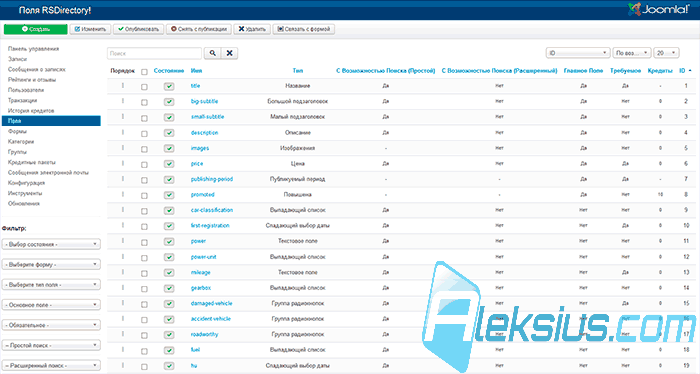Viewport: 700px width, 374px height.
Task: Click the search magnifier icon button
Action: point(212,53)
